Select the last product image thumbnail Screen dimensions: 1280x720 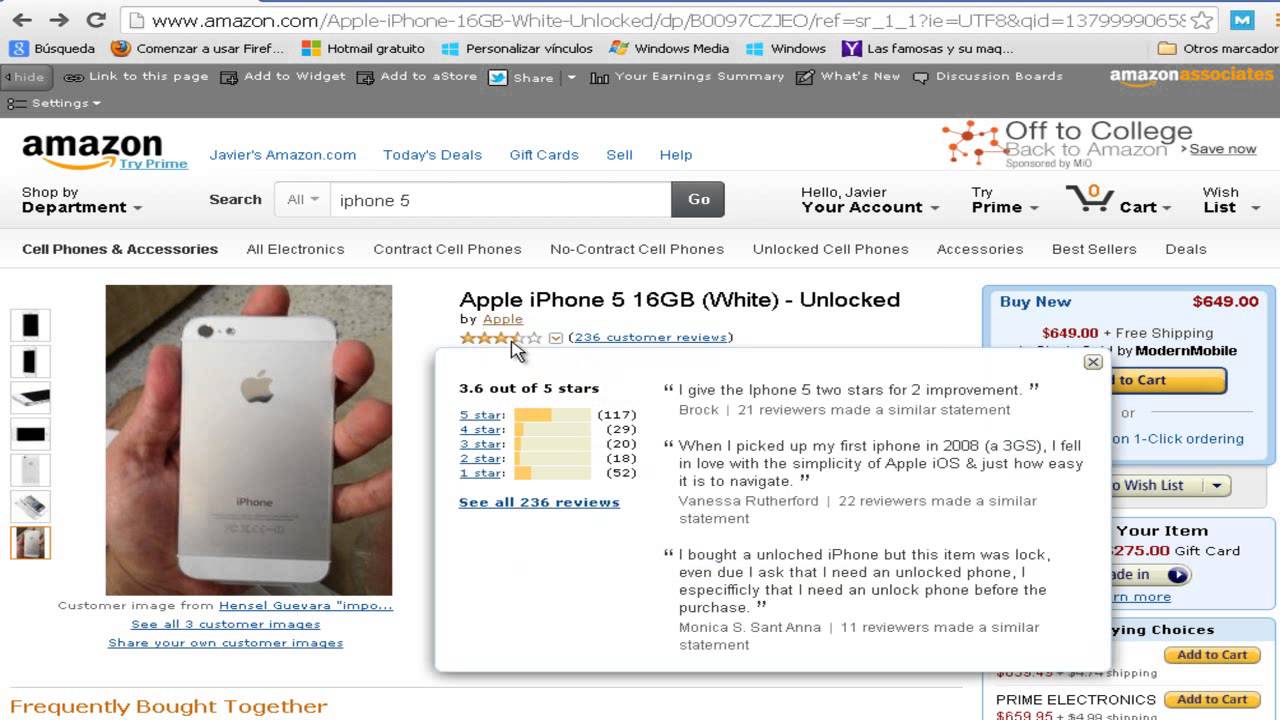pos(30,542)
